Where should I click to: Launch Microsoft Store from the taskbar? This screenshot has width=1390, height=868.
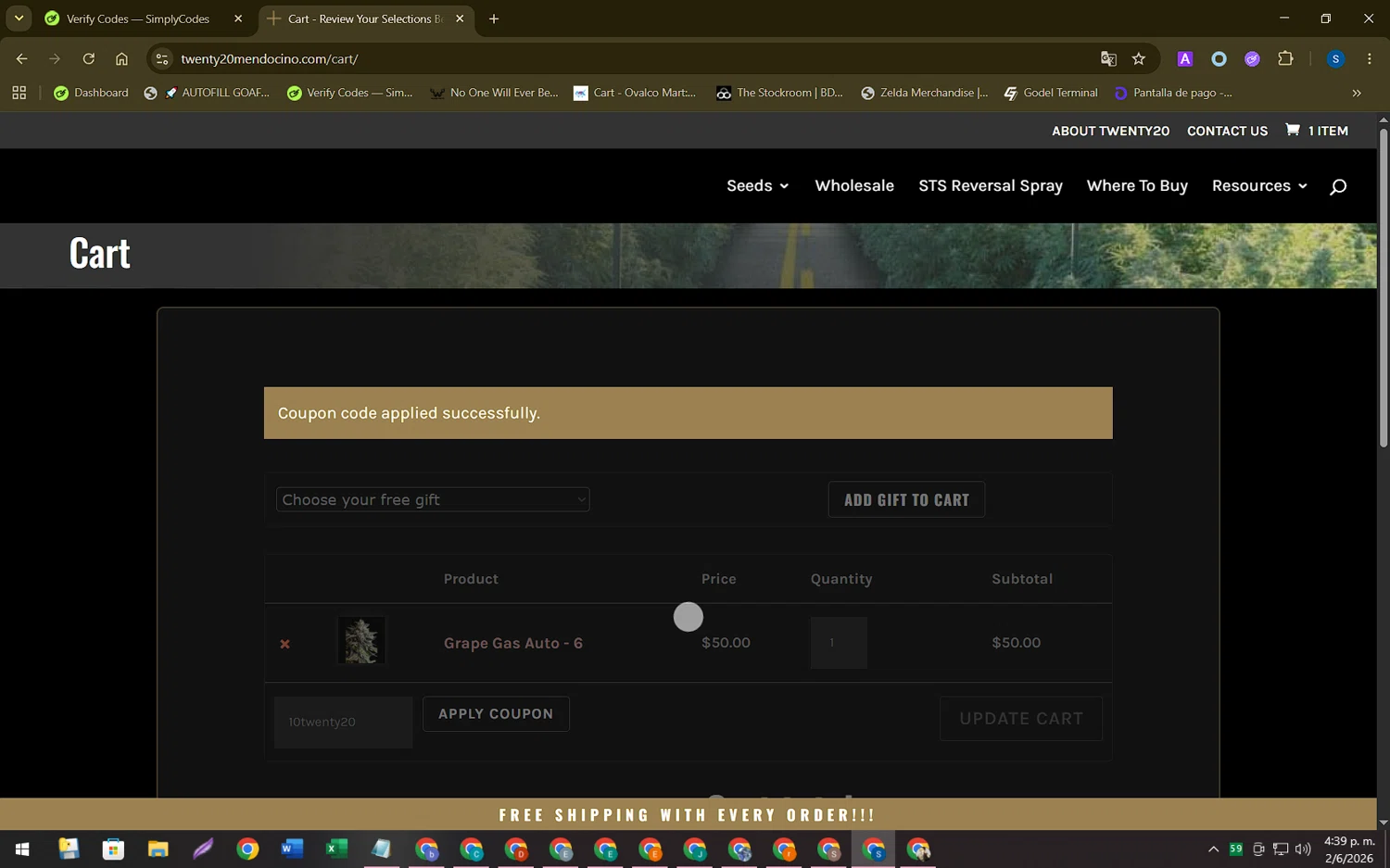click(113, 849)
